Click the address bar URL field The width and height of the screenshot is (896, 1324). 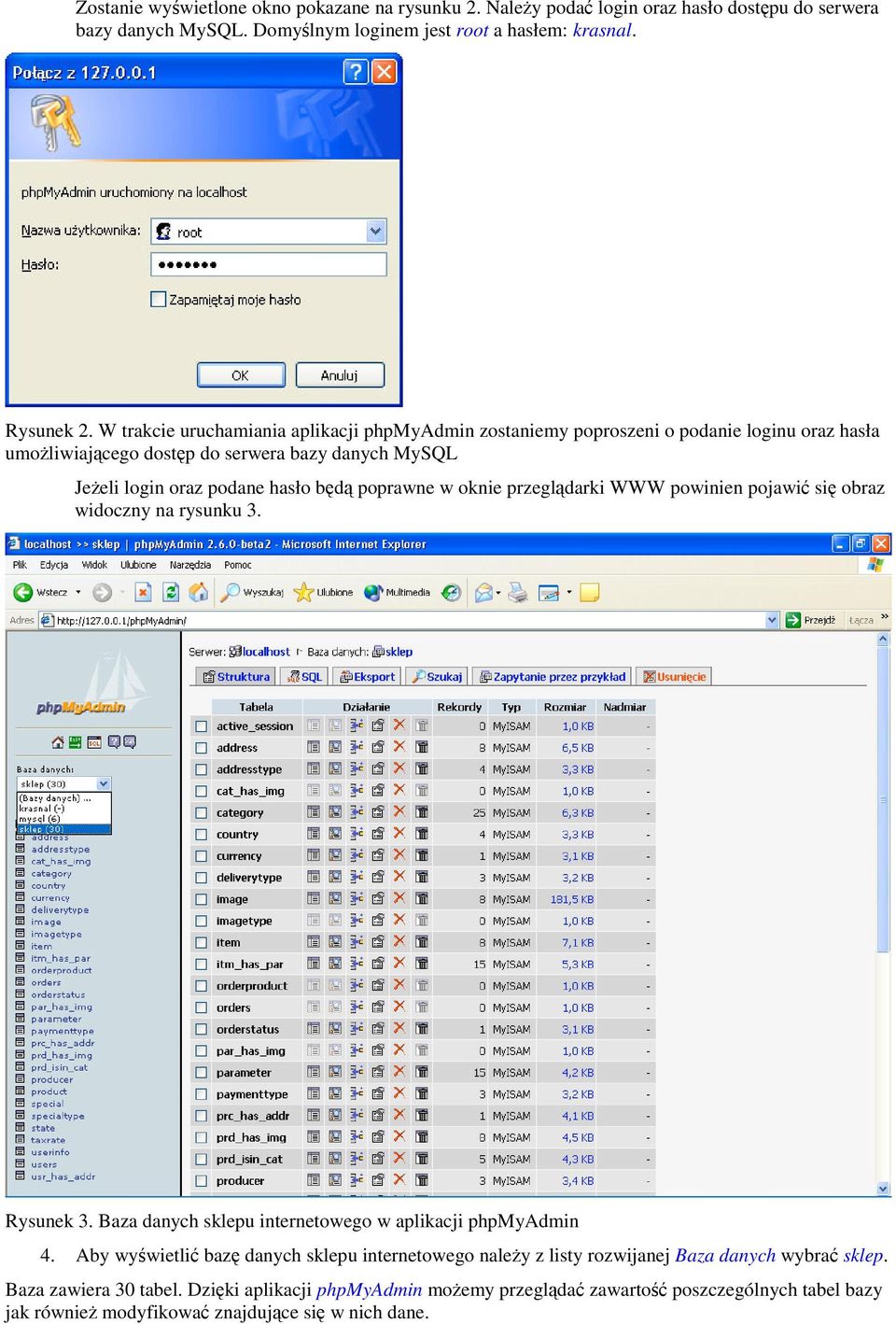point(409,620)
